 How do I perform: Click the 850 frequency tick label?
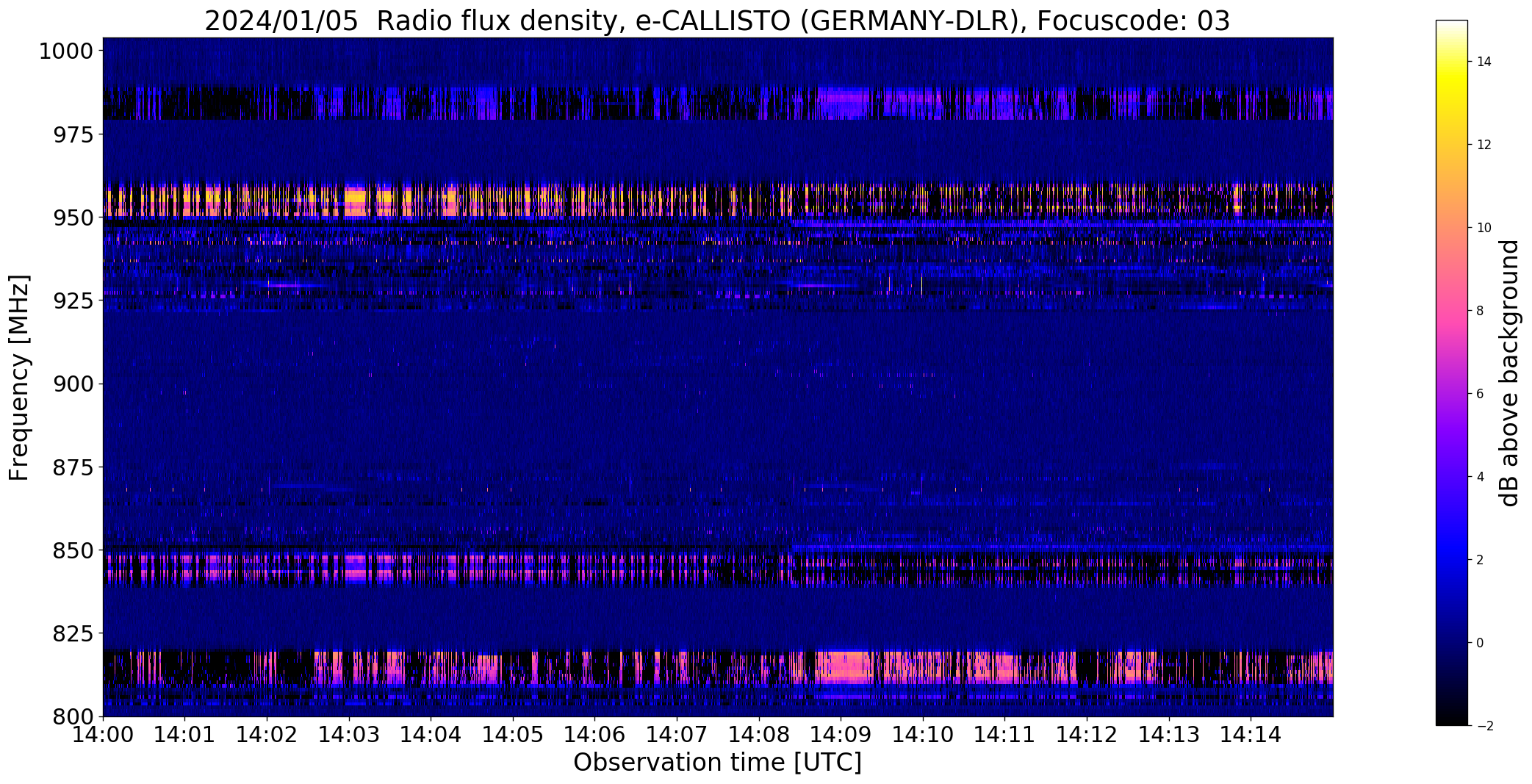(73, 550)
